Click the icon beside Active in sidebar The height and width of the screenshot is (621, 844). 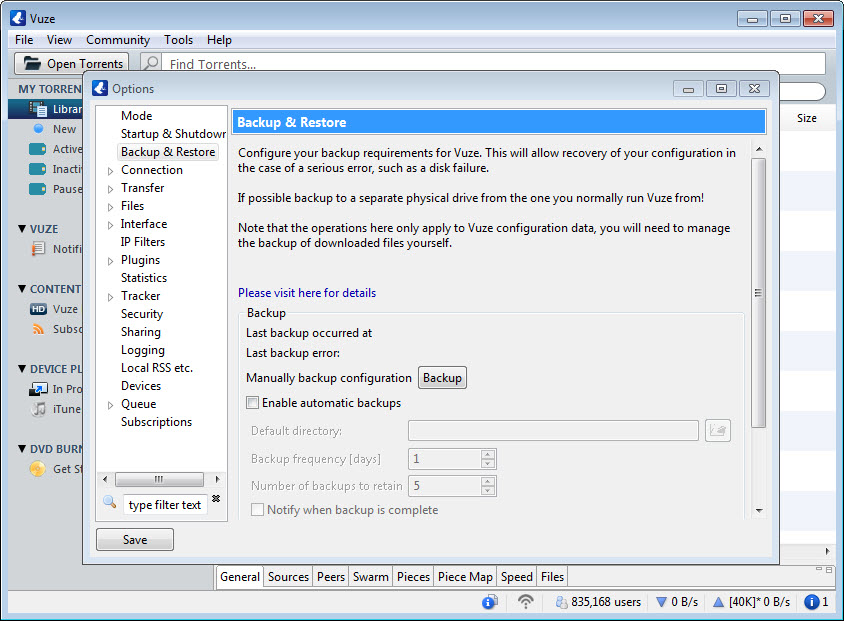click(37, 149)
